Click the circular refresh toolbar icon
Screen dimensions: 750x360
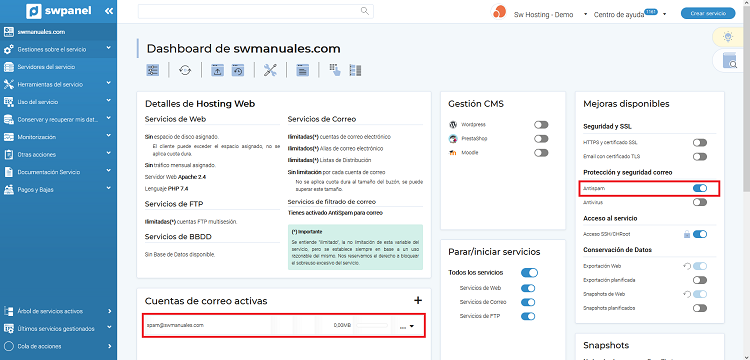(x=185, y=70)
